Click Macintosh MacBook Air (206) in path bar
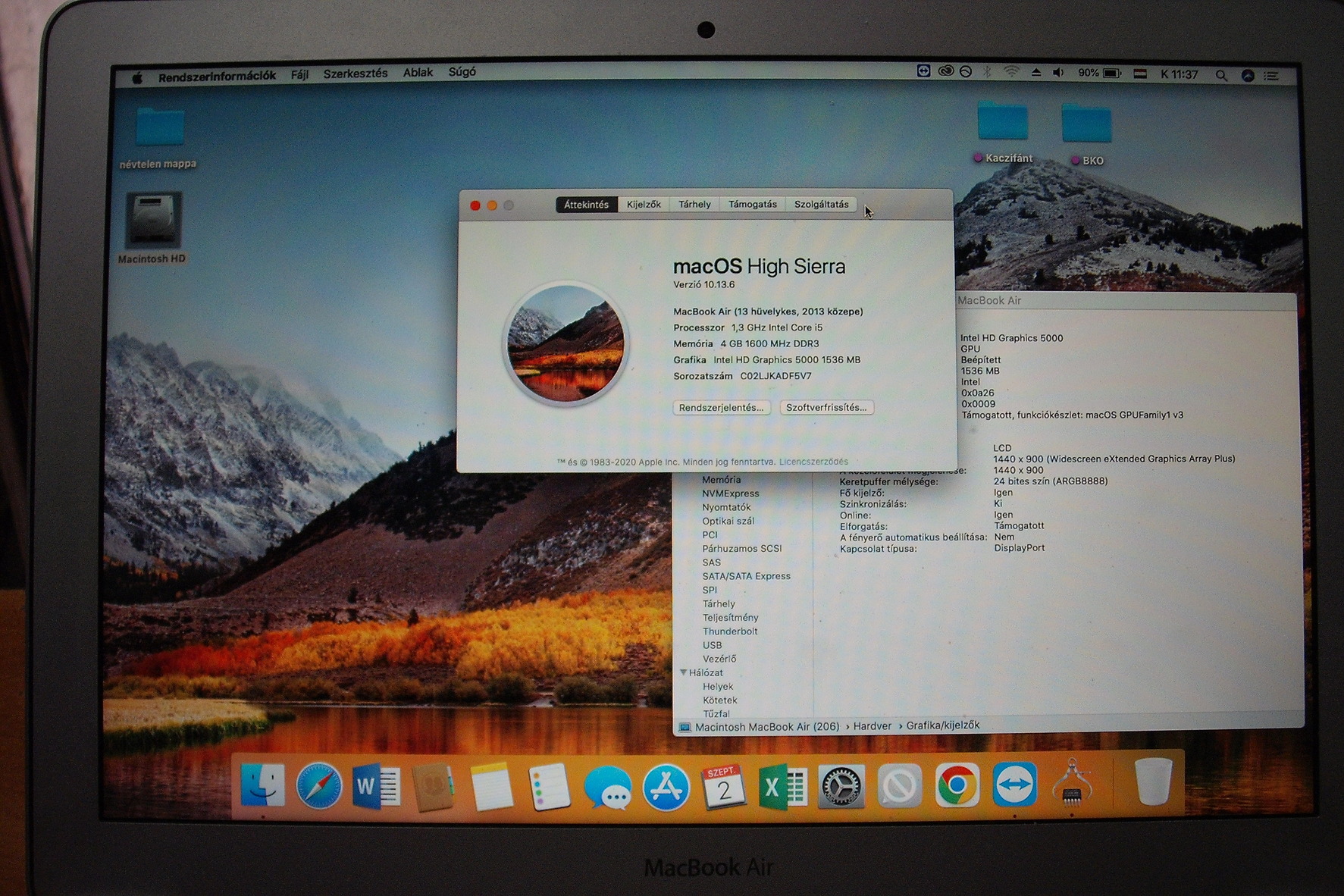The width and height of the screenshot is (1344, 896). [x=767, y=727]
